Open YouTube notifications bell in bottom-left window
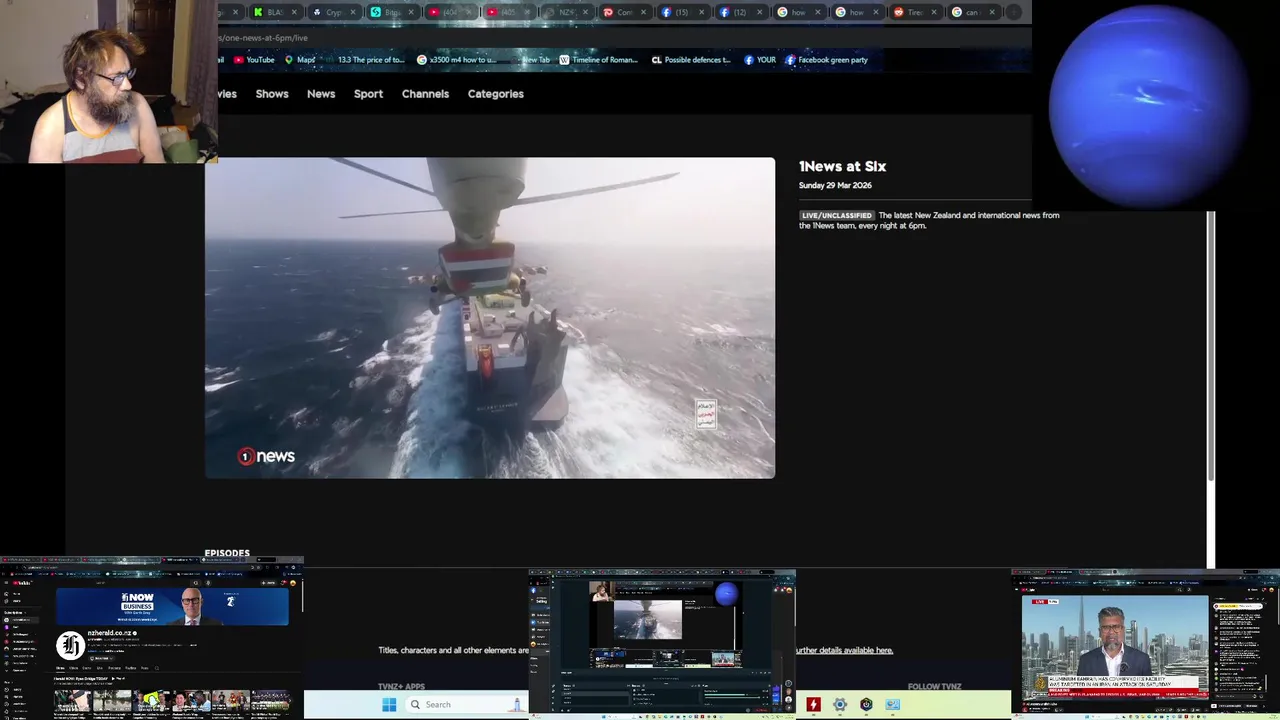The width and height of the screenshot is (1280, 720). 283,583
